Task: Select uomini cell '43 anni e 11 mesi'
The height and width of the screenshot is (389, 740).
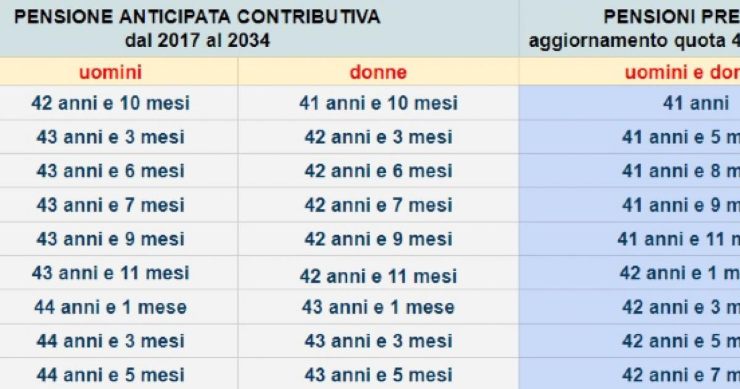Action: point(110,273)
